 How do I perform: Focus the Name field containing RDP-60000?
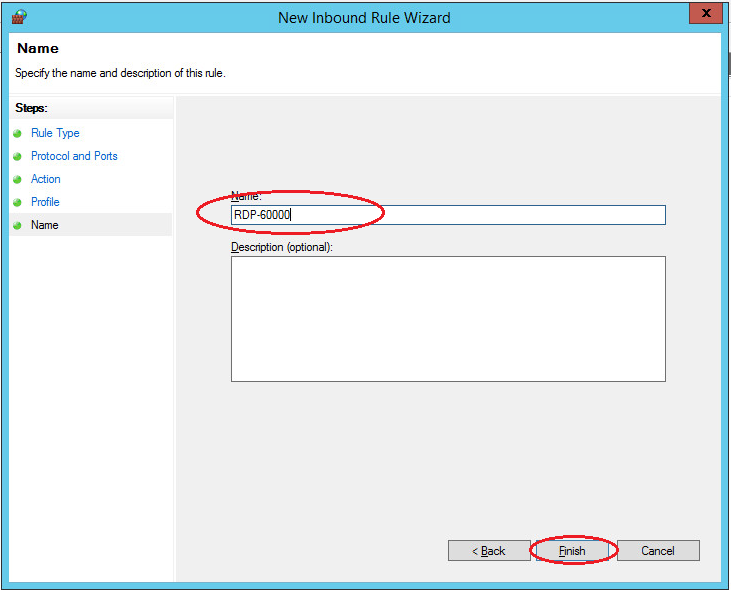448,215
